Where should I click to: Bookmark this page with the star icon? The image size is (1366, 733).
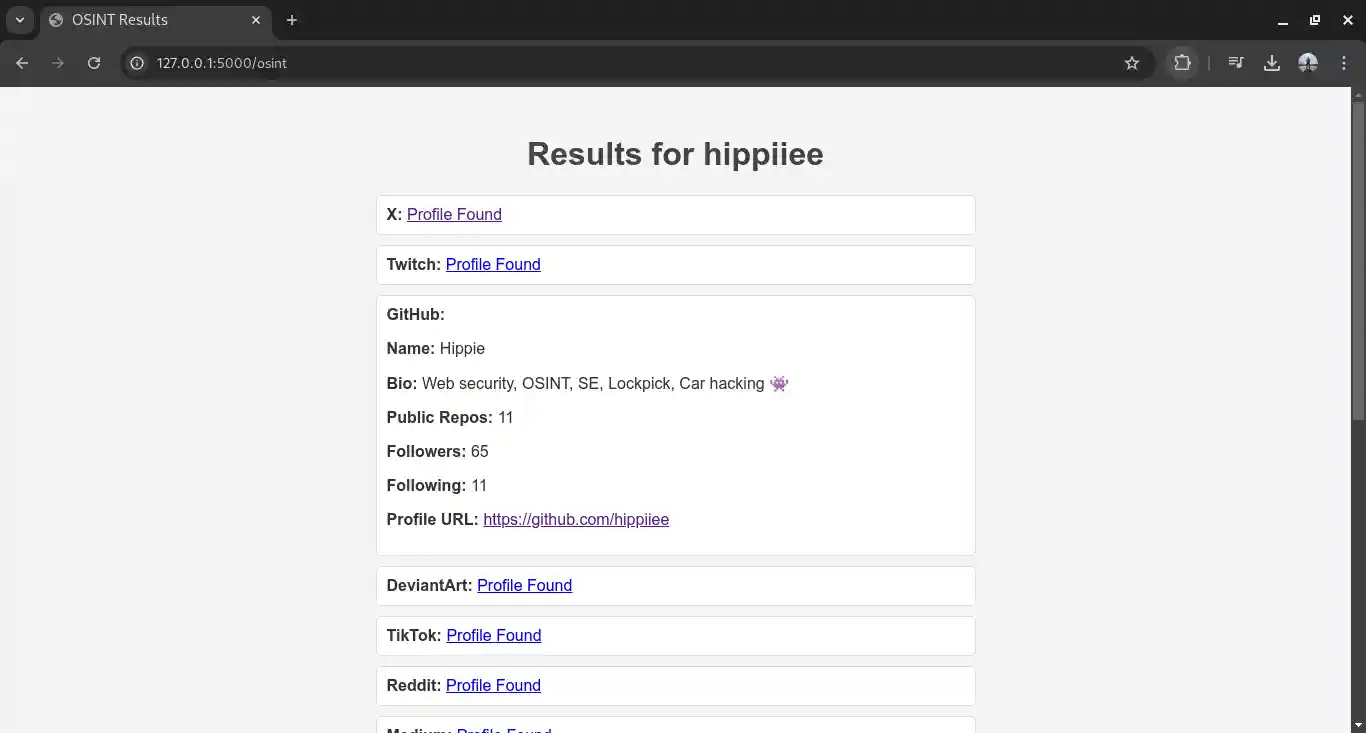[1132, 63]
